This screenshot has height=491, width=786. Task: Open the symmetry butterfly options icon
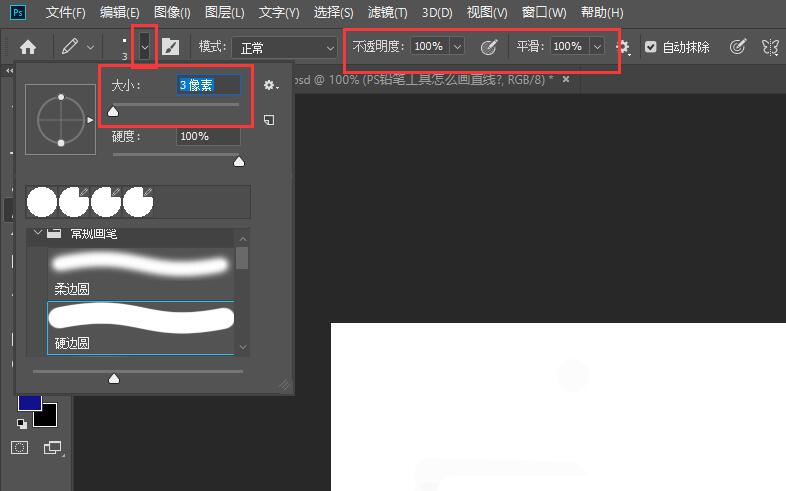click(x=769, y=47)
